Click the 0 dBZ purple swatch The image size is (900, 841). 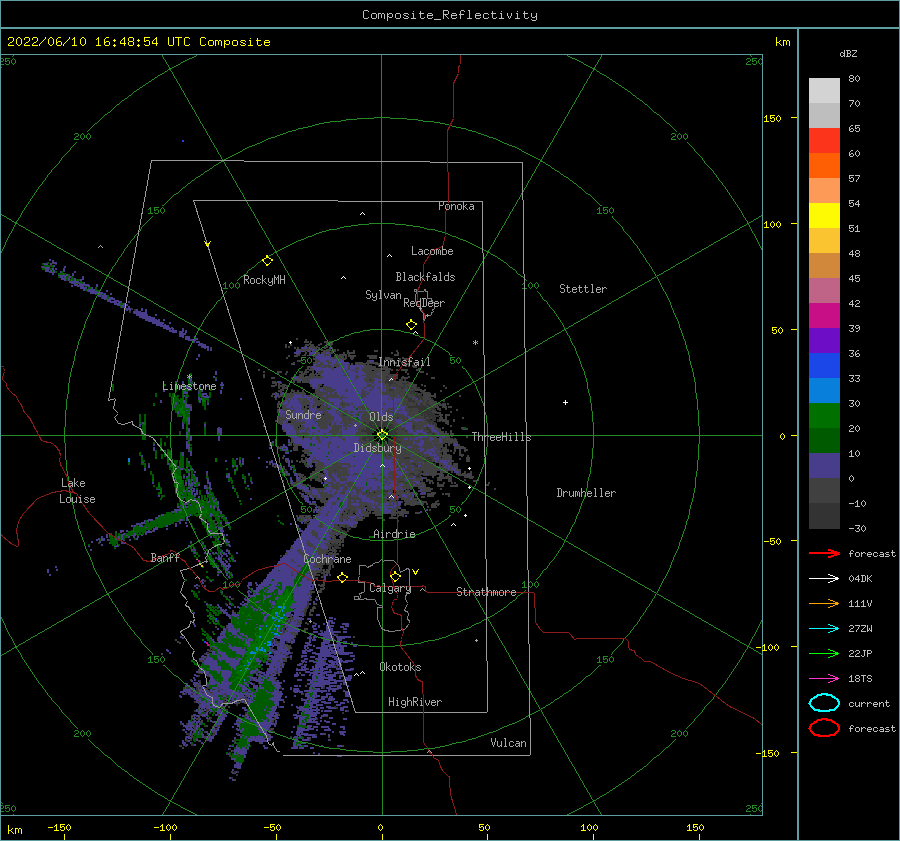point(824,466)
